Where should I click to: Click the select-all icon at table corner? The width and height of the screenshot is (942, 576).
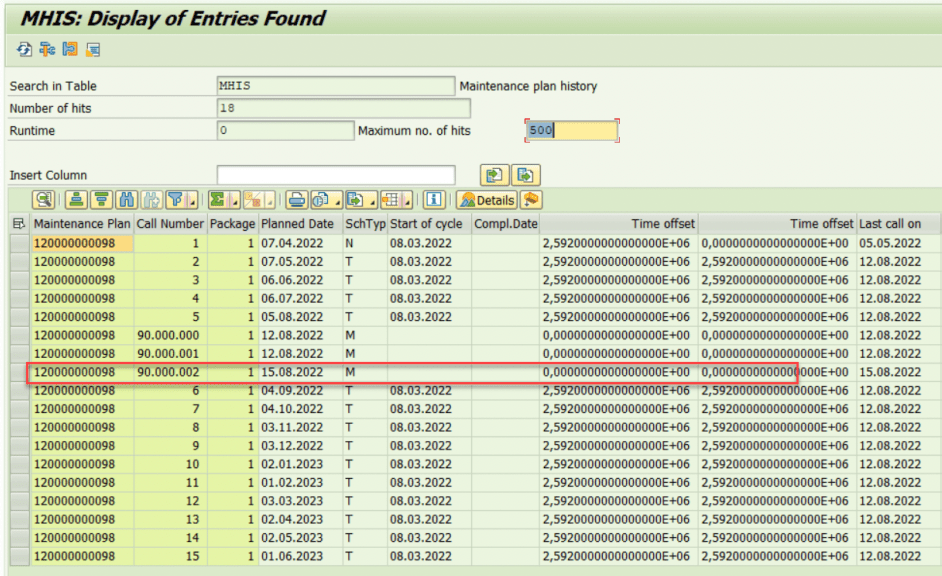pyautogui.click(x=20, y=223)
